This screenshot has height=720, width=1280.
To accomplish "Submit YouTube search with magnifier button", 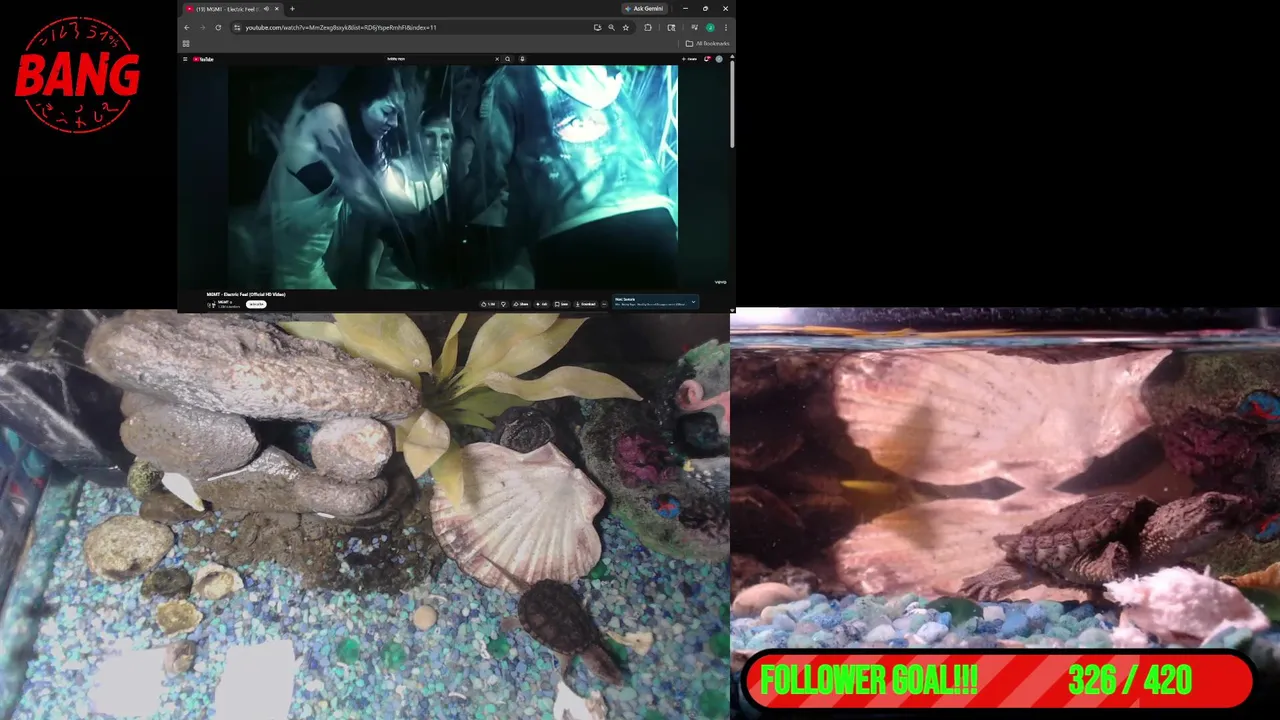I will point(508,59).
